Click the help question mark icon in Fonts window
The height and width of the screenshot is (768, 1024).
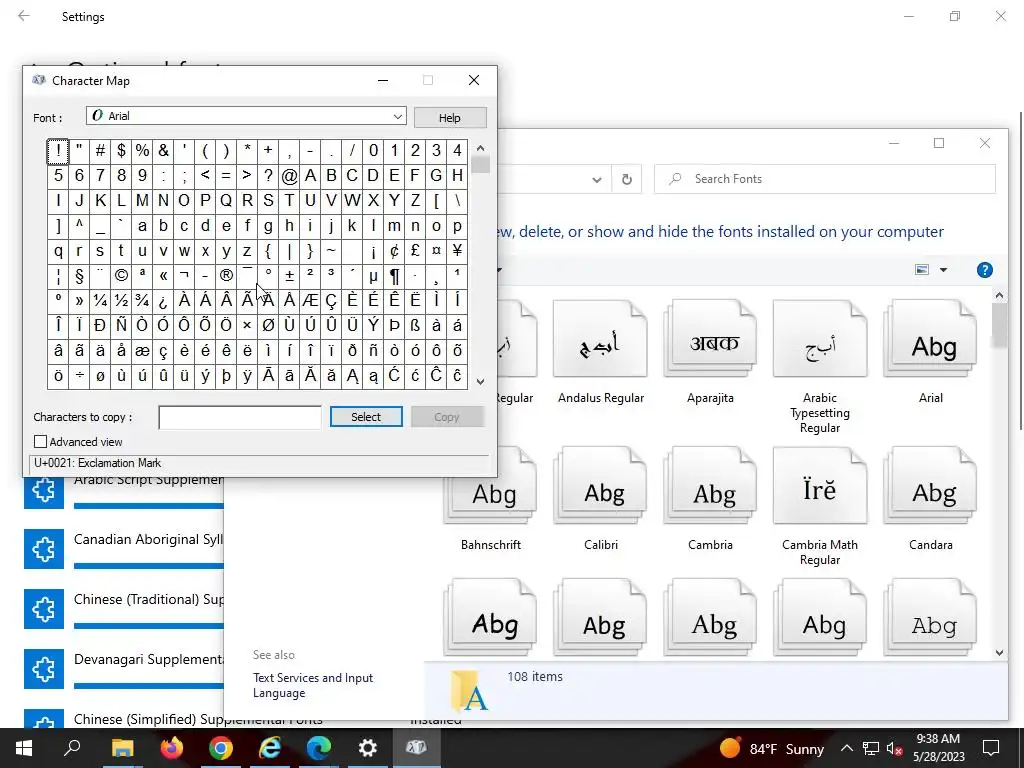coord(984,270)
